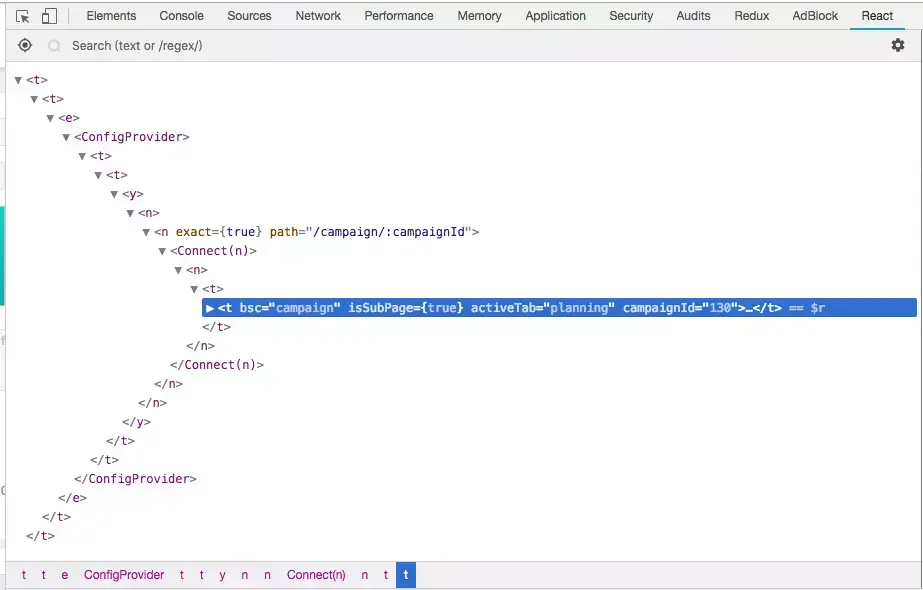The width and height of the screenshot is (923, 590).
Task: Collapse the y component node
Action: point(114,194)
